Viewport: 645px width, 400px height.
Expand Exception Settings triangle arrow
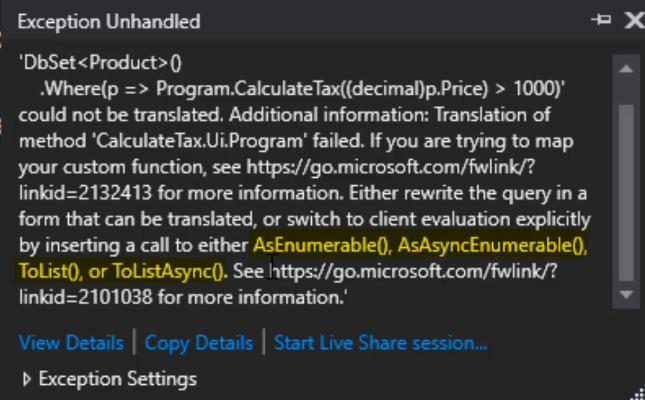[27, 379]
